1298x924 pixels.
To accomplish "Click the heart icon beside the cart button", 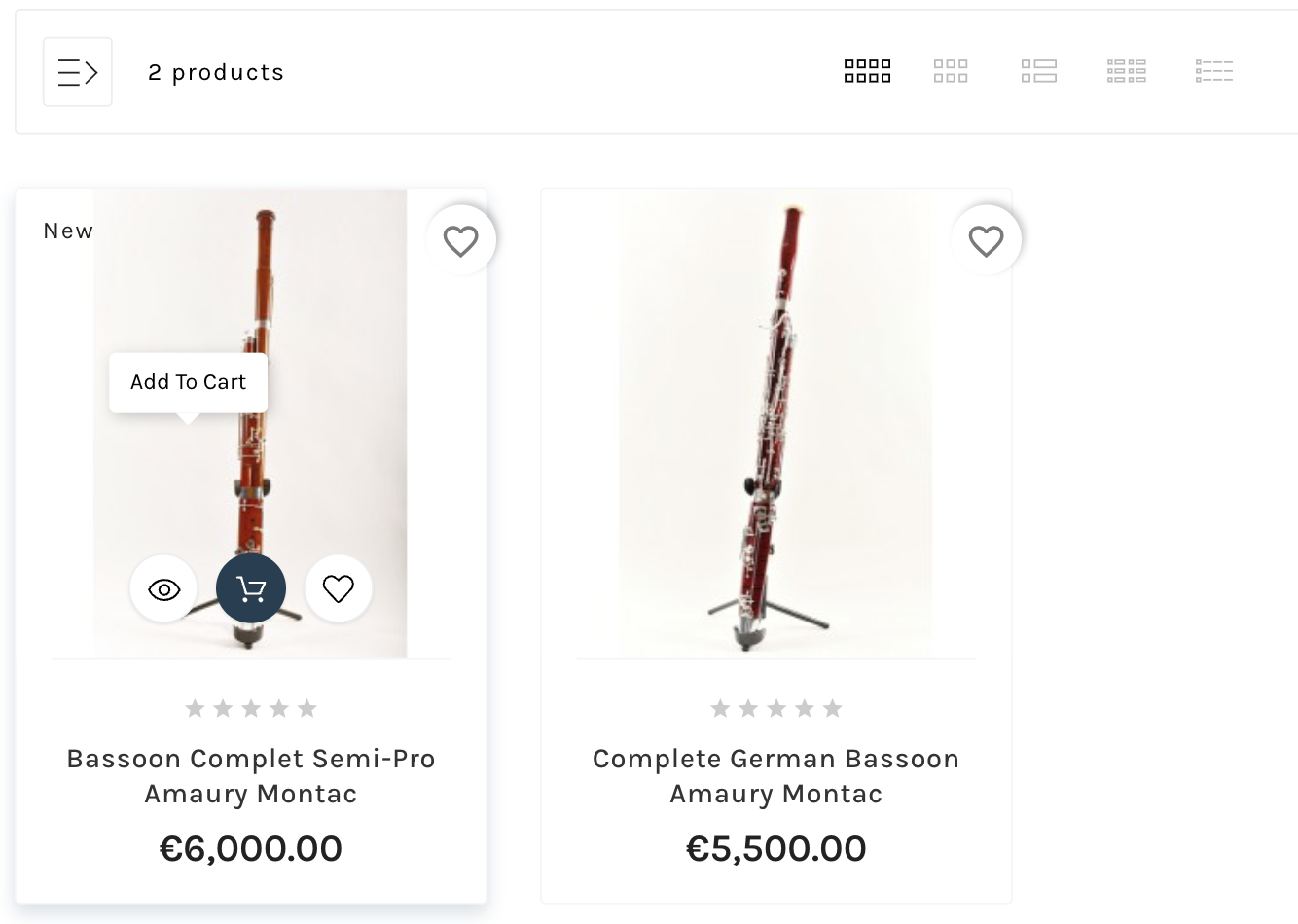I will (x=338, y=588).
